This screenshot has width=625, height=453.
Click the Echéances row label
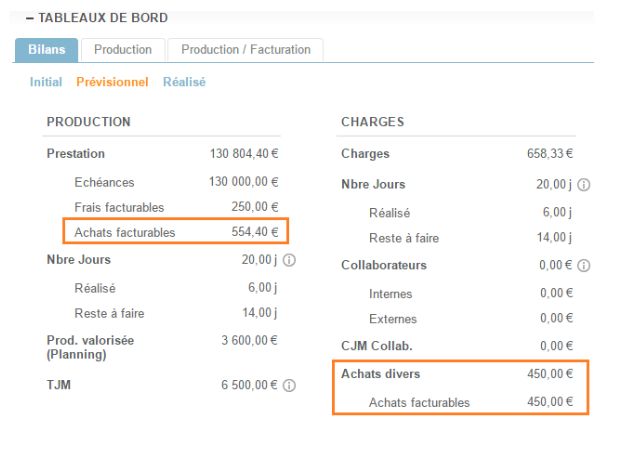coord(104,182)
